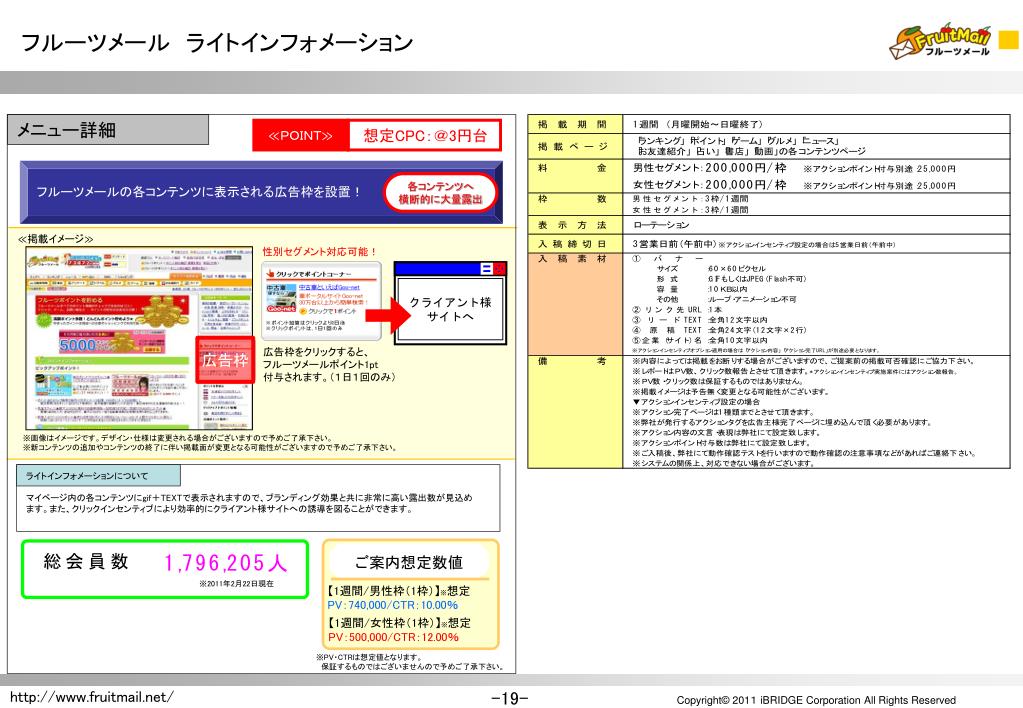1023x708 pixels.
Task: Click the 想定CPC:@3円台 text
Action: [x=425, y=136]
